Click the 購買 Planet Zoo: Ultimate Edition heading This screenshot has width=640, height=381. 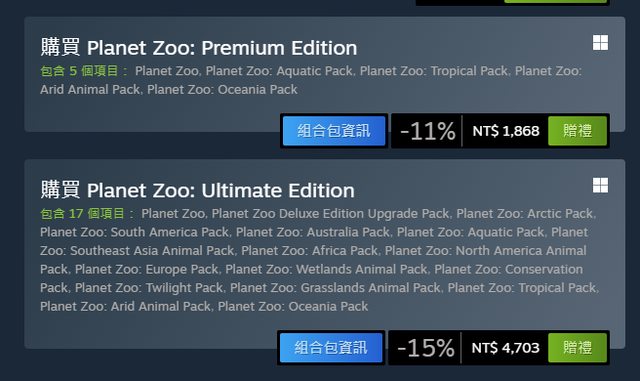(x=198, y=190)
